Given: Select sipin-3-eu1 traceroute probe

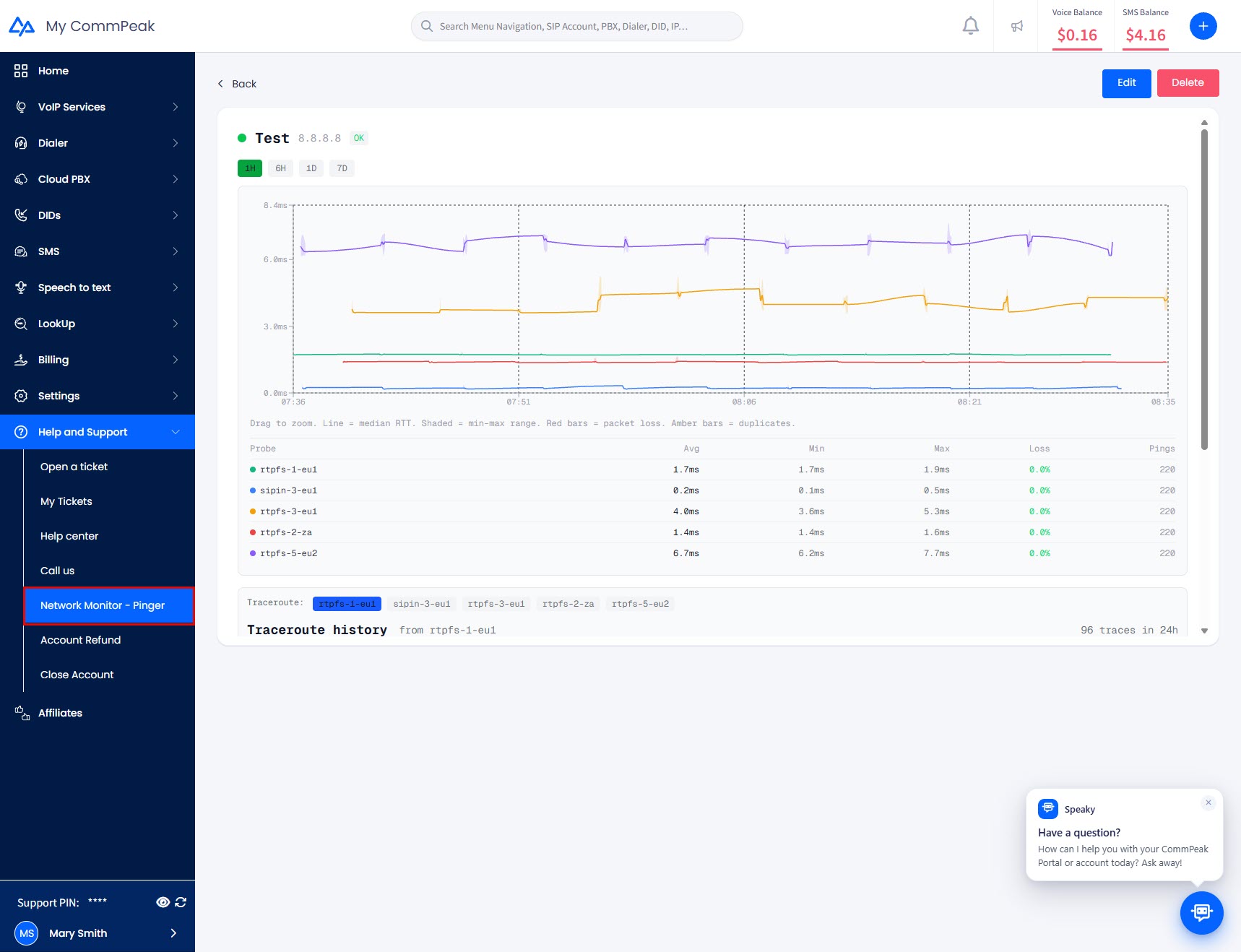Looking at the screenshot, I should 422,604.
